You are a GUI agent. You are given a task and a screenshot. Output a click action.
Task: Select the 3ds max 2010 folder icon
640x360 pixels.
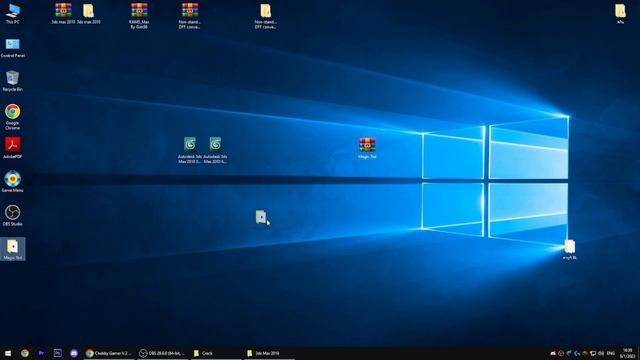pos(89,13)
